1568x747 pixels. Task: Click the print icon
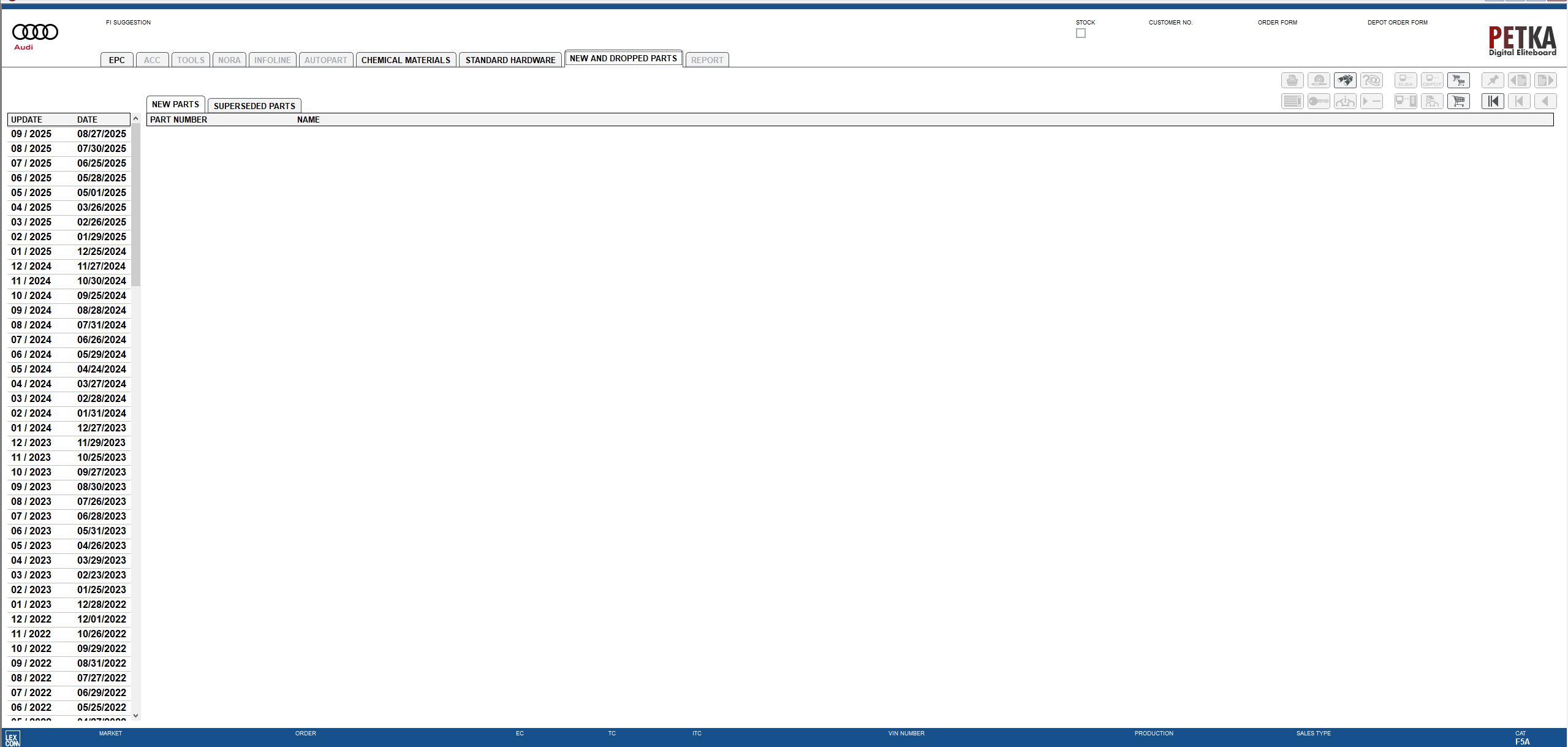click(x=1293, y=80)
